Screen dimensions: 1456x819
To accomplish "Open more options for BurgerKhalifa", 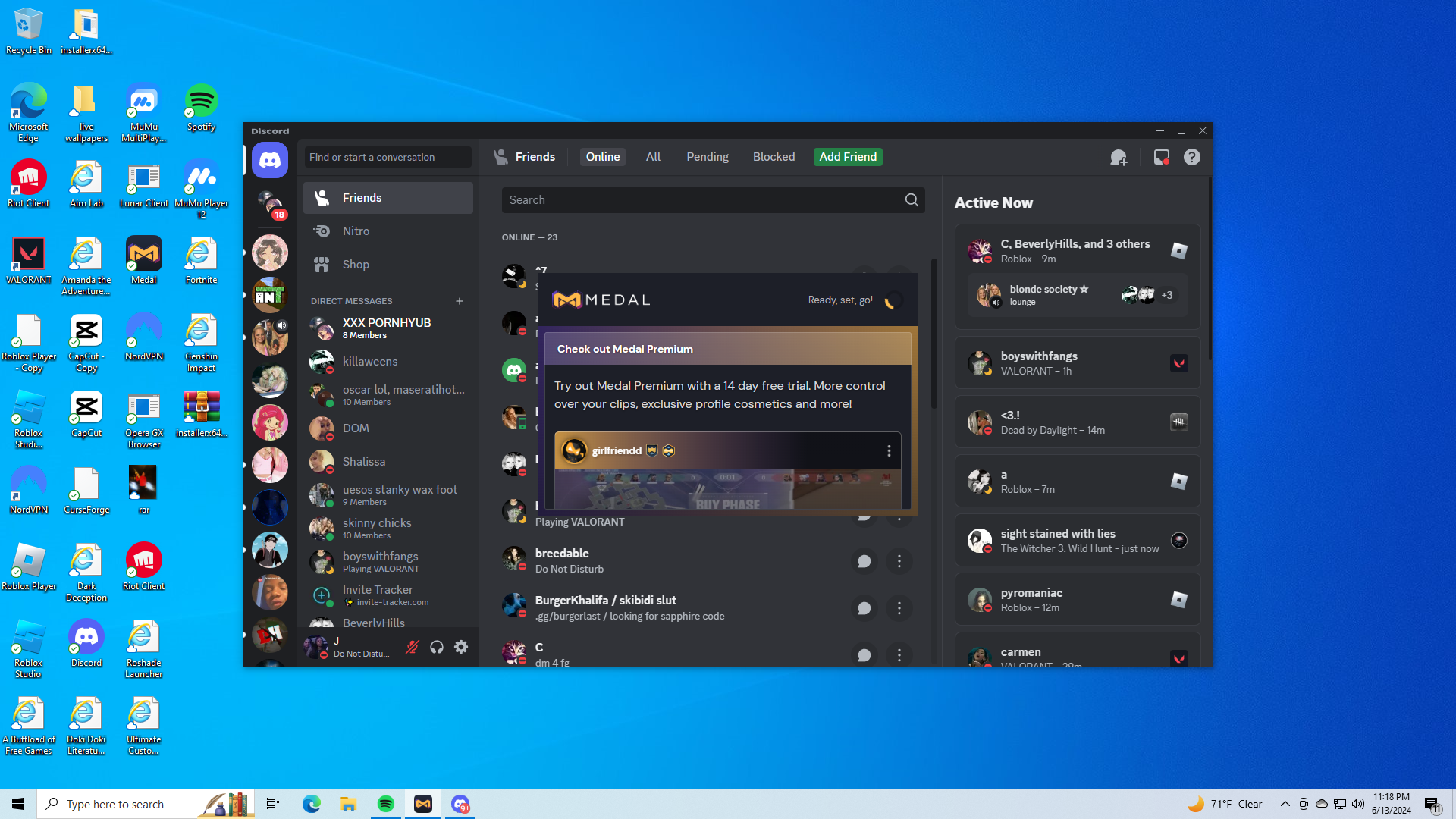I will (899, 608).
